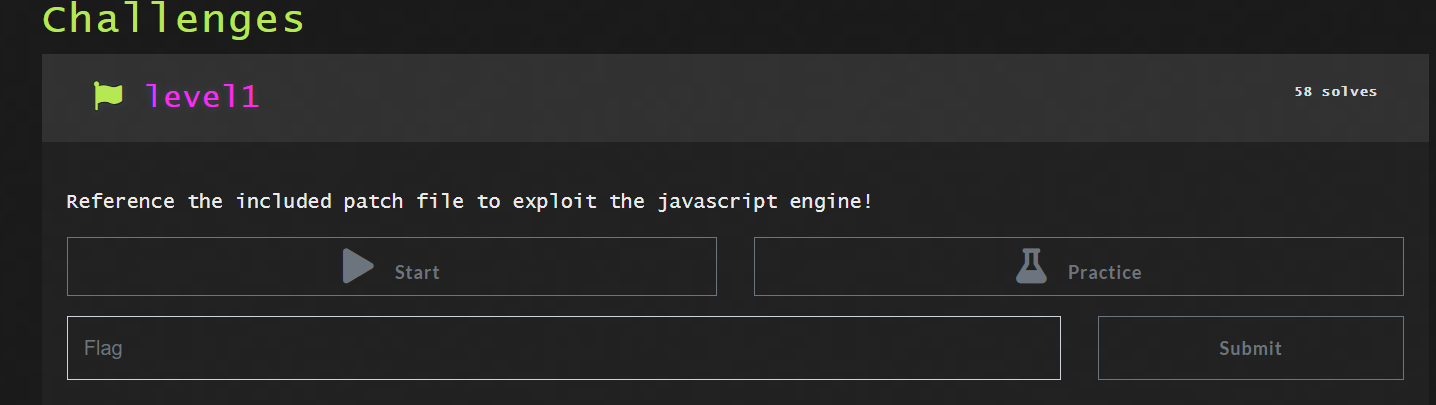Select the level1 challenge title
This screenshot has height=405, width=1436.
tap(203, 96)
